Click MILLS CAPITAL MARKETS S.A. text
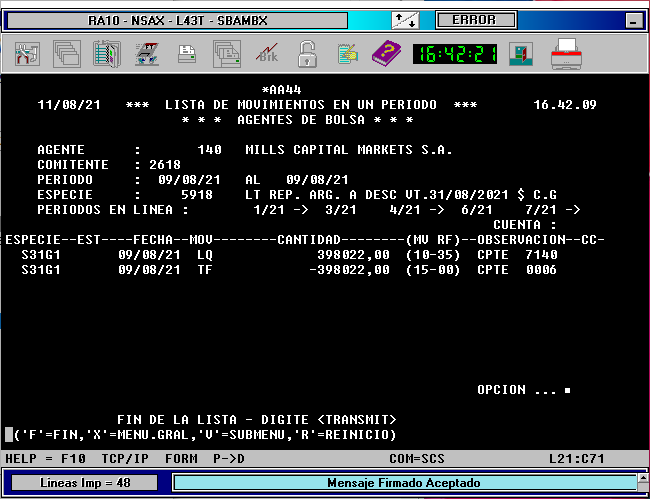This screenshot has width=650, height=499. 349,150
